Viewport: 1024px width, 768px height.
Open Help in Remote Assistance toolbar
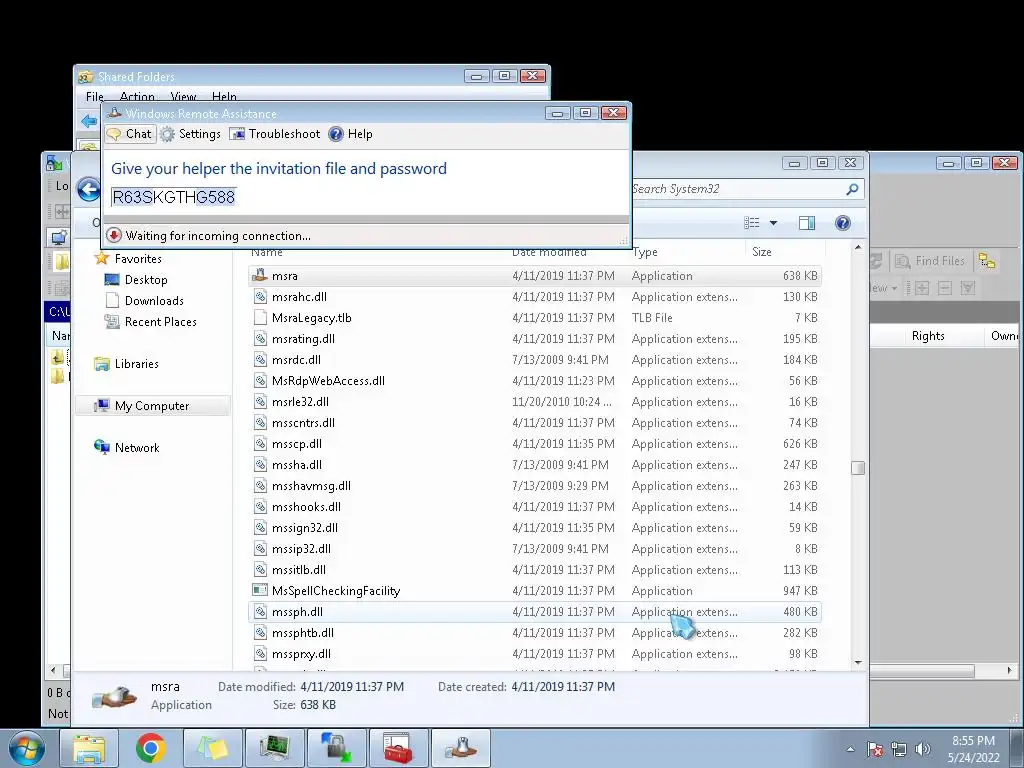[351, 134]
